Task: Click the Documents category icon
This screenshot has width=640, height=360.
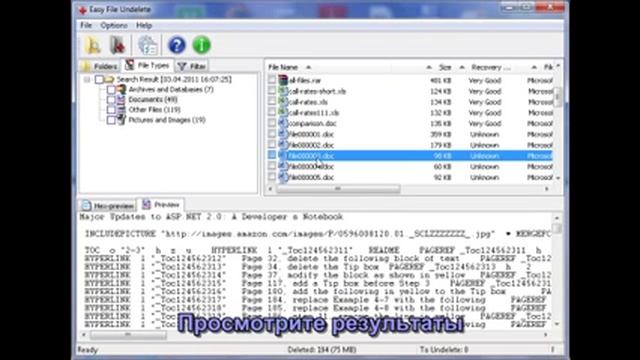Action: (121, 99)
